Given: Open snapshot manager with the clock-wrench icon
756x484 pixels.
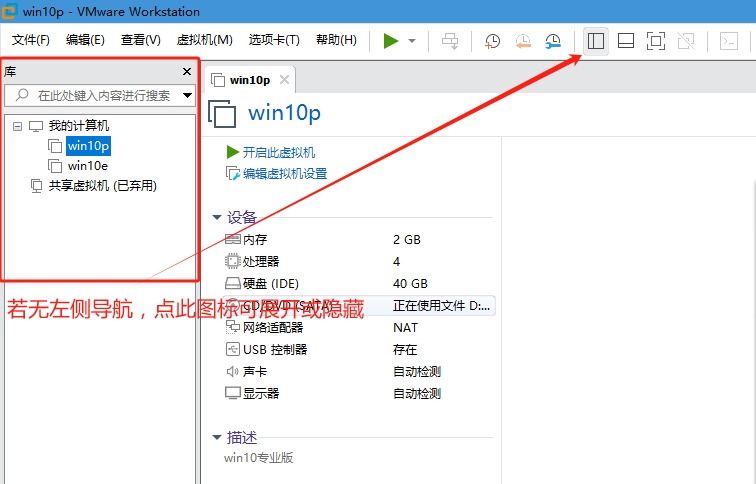Looking at the screenshot, I should point(553,41).
